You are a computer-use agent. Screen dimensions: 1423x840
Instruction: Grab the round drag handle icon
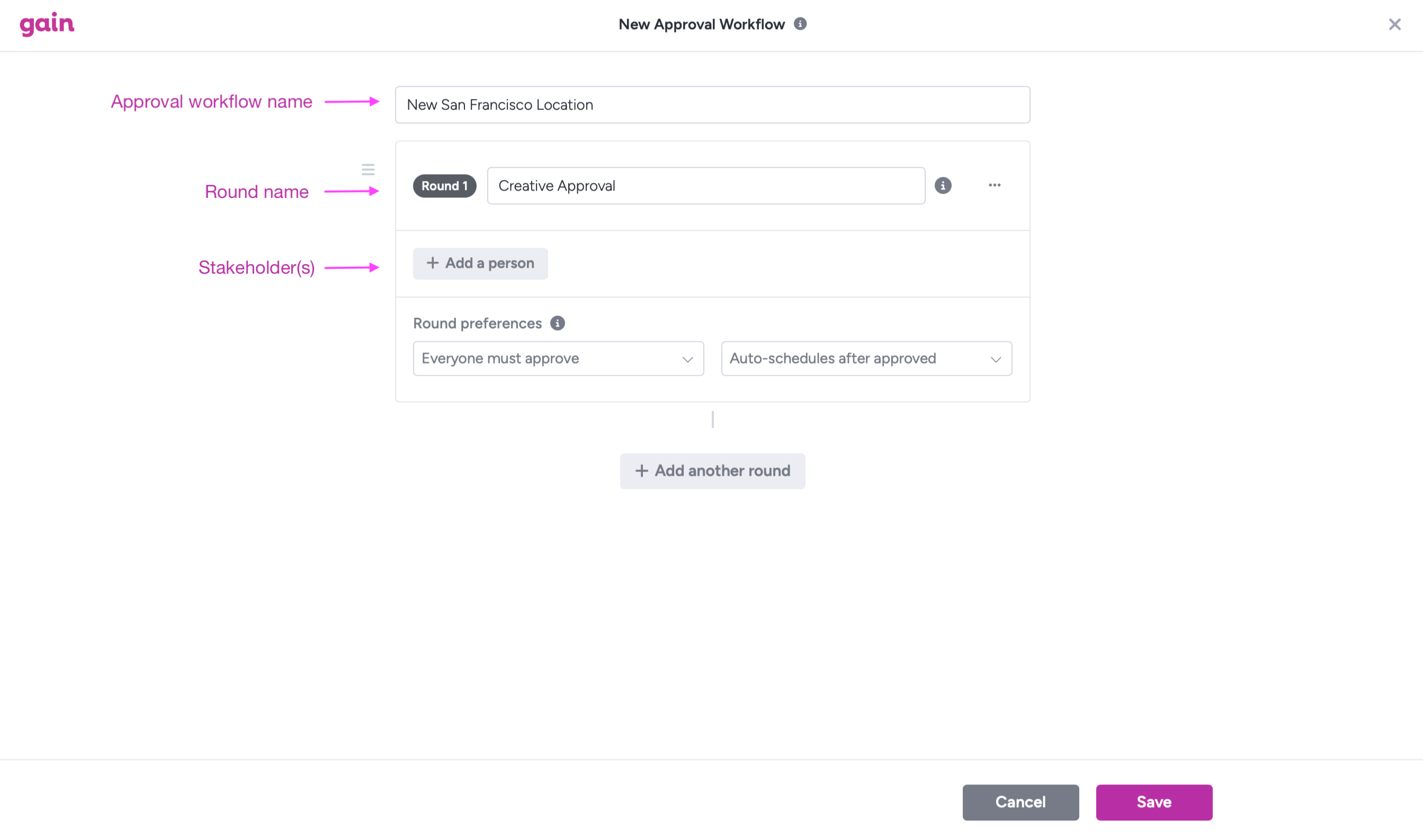click(x=368, y=169)
